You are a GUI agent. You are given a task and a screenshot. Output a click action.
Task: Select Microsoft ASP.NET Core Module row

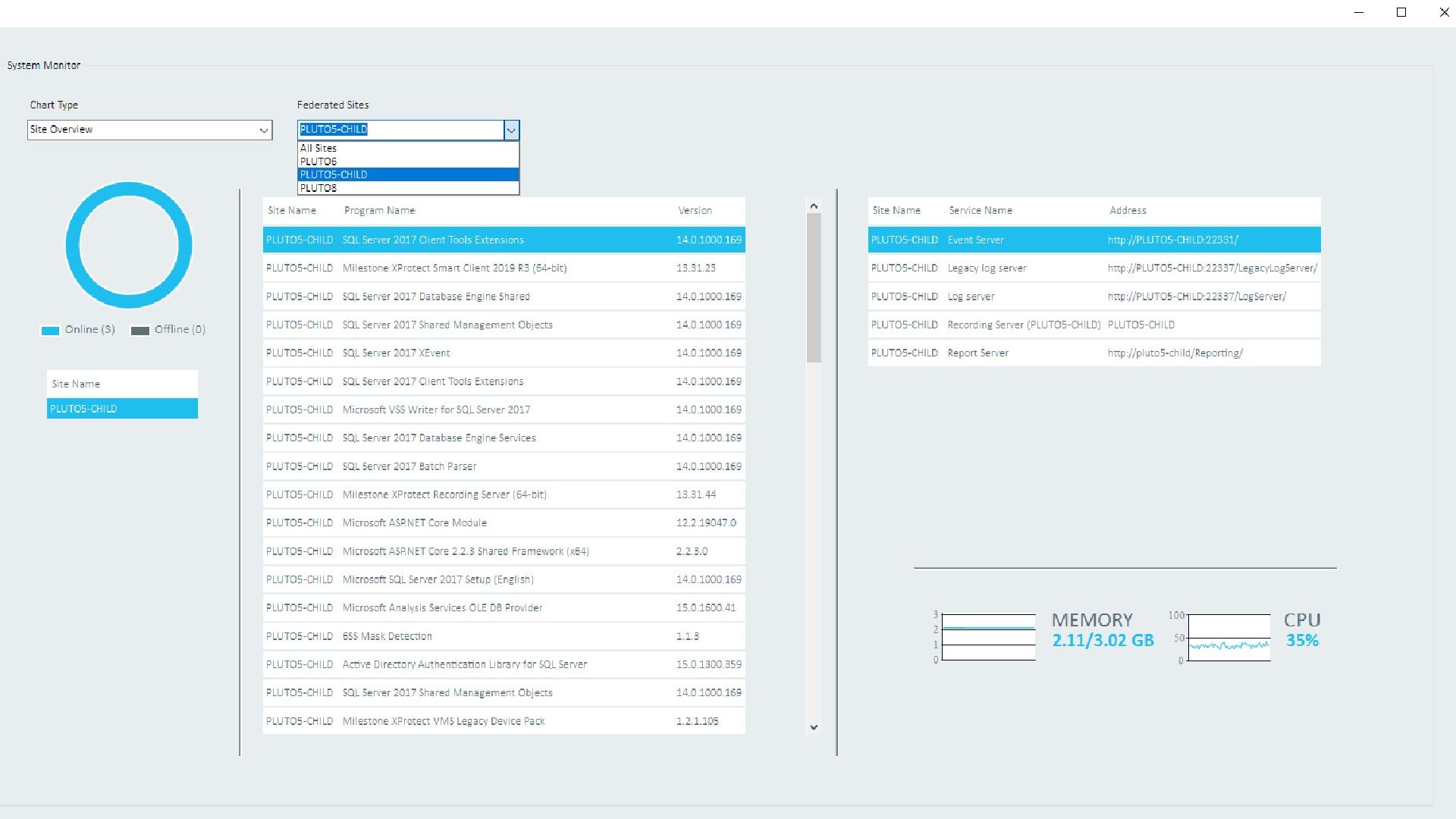tap(504, 522)
